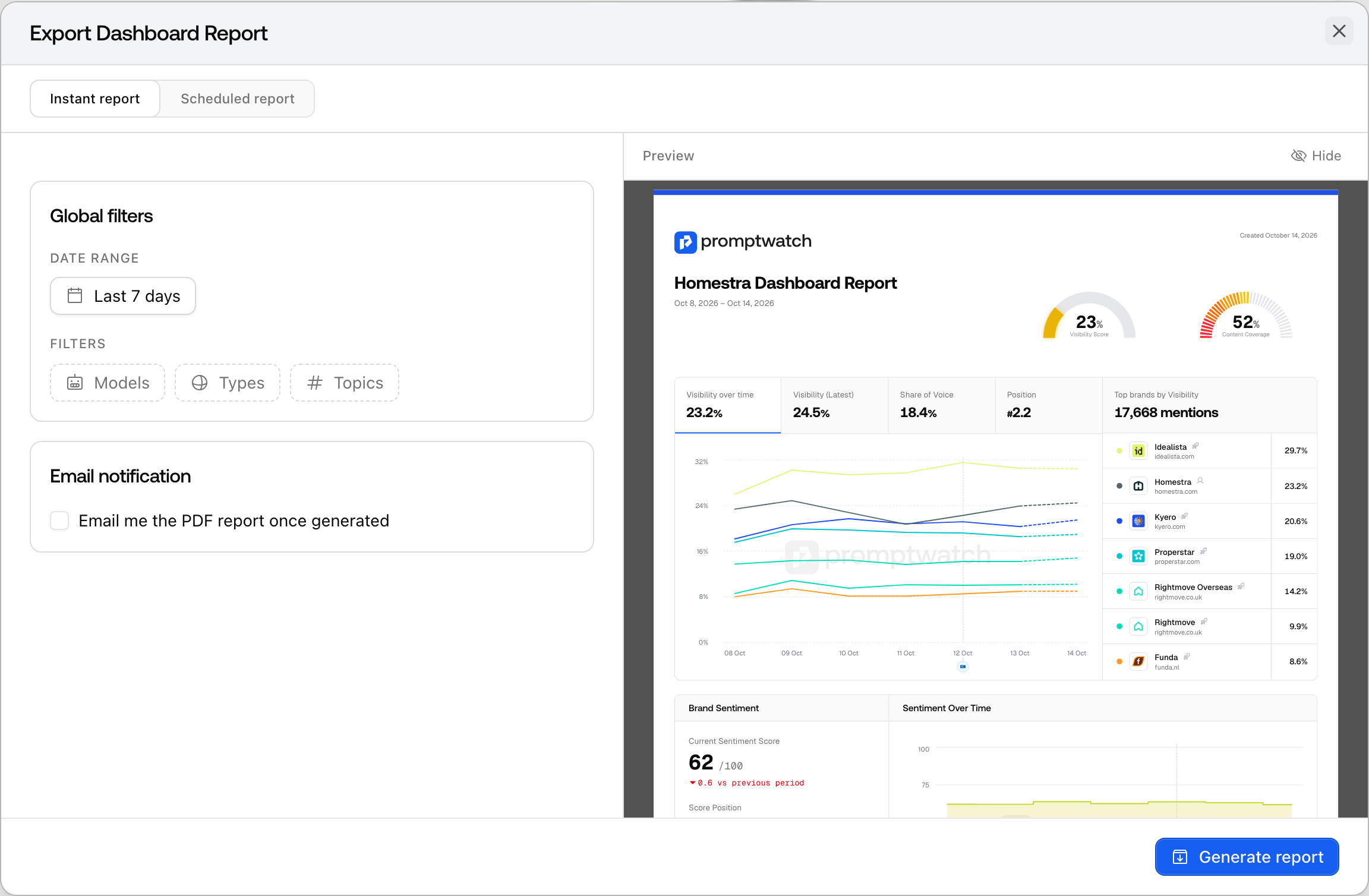Click the Kyero row 20.6% value

[x=1296, y=521]
